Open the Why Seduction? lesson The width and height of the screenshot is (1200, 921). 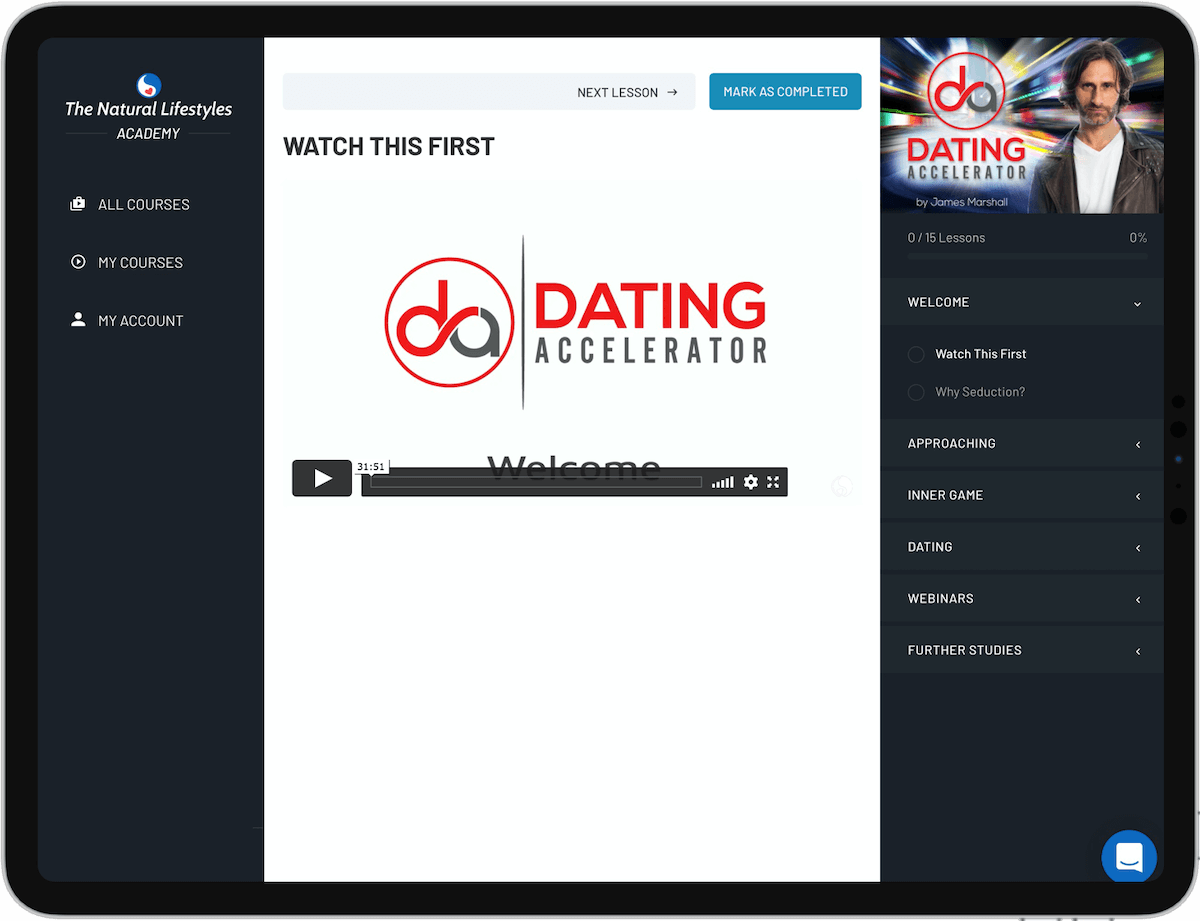pyautogui.click(x=980, y=392)
